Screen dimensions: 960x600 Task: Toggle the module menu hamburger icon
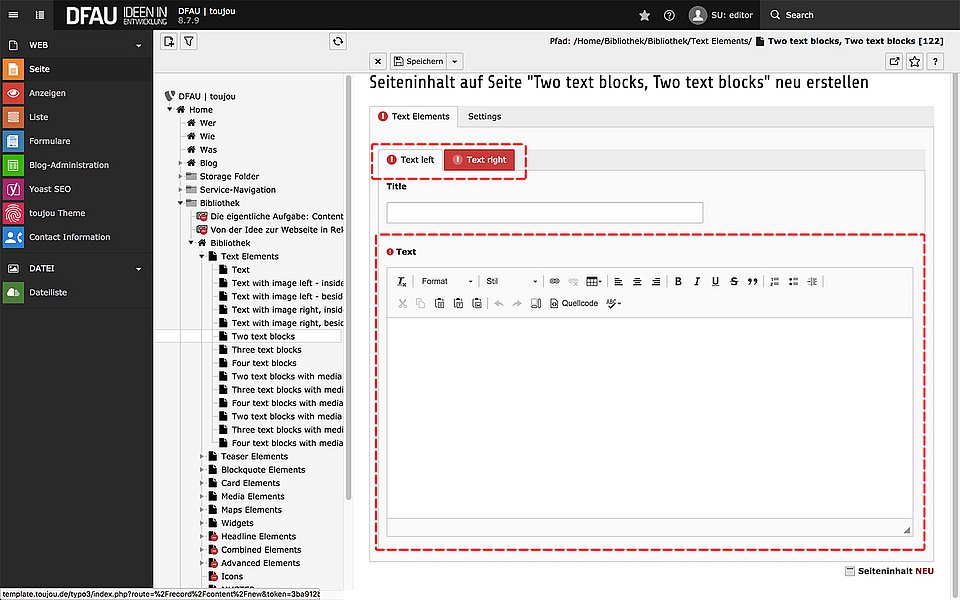(x=13, y=15)
